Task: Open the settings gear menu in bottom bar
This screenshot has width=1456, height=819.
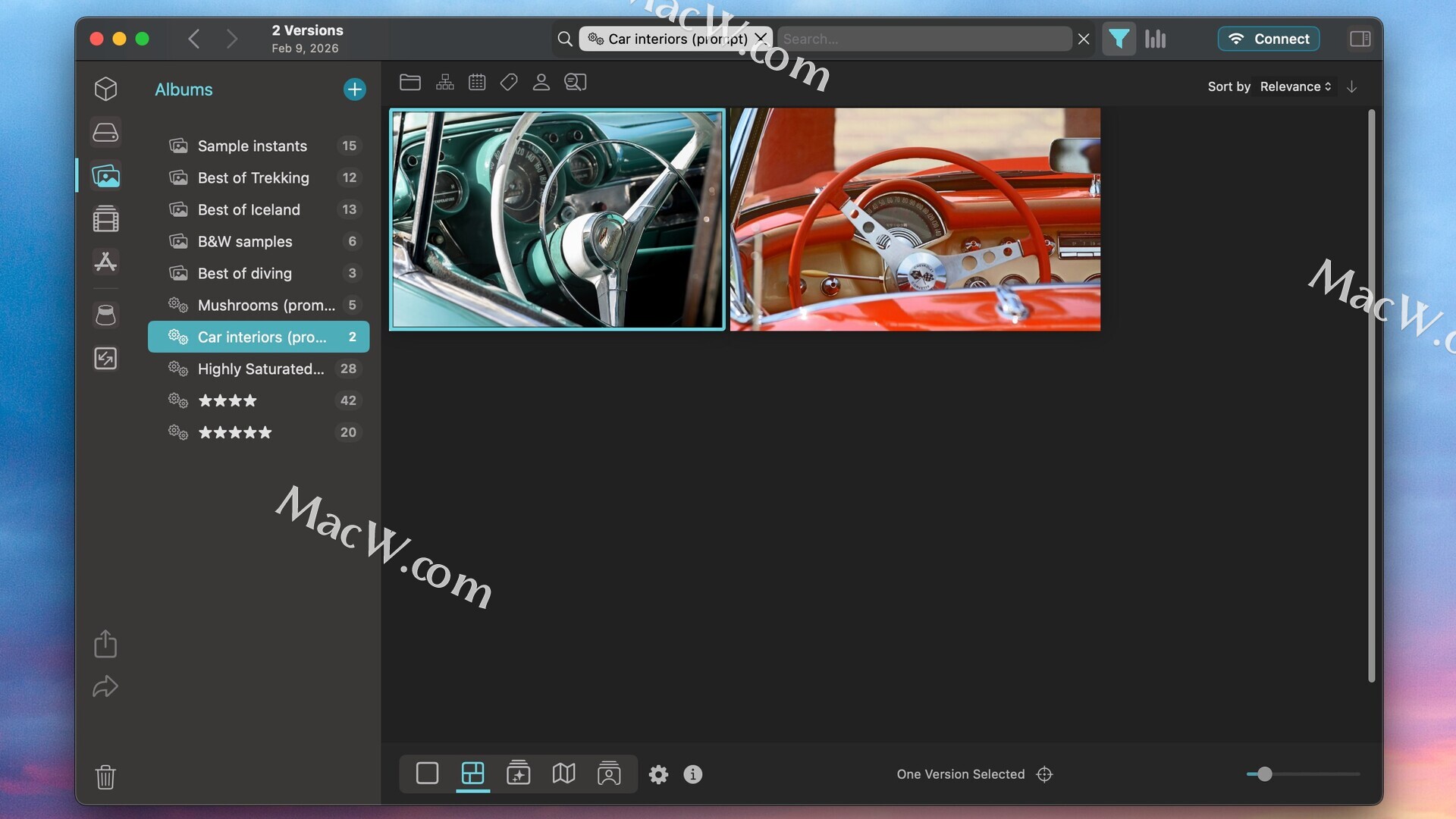Action: (x=658, y=774)
